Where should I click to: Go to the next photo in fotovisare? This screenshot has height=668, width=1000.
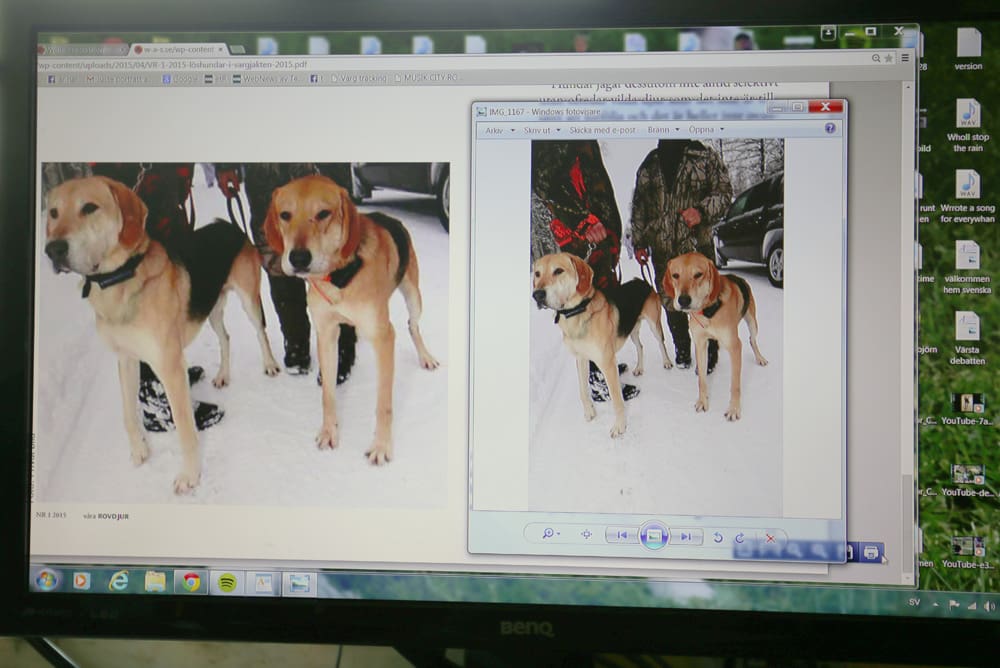[686, 537]
